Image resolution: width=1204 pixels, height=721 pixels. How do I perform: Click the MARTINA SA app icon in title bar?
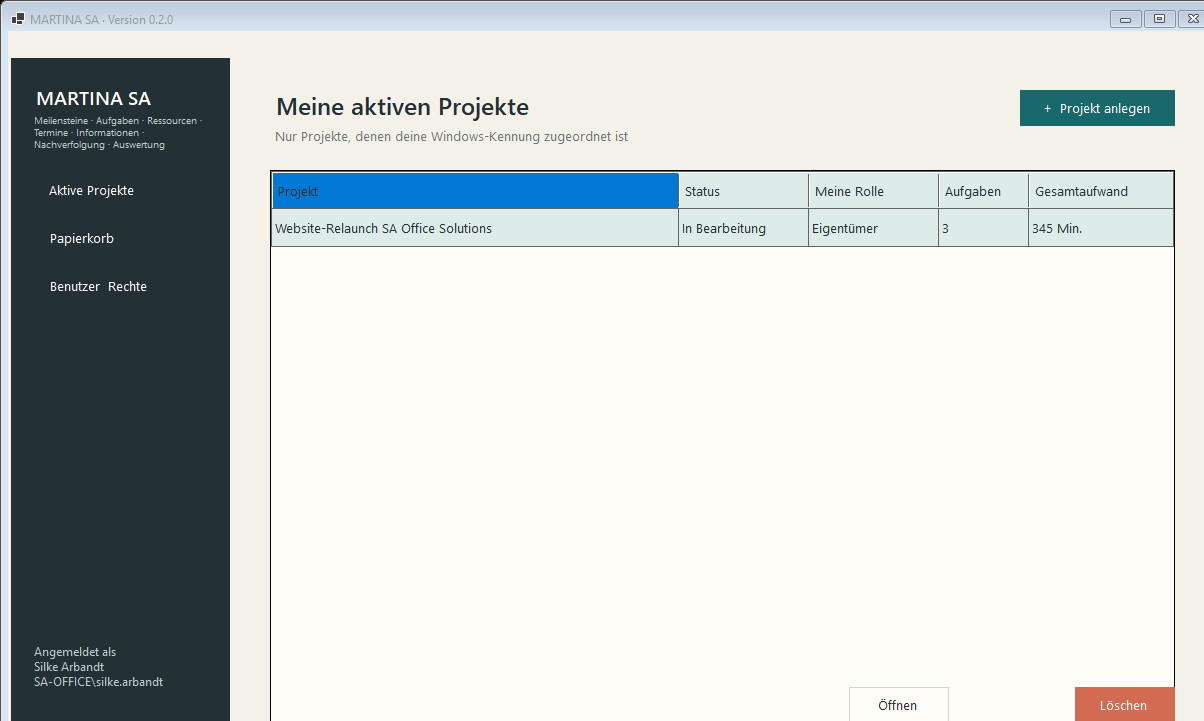(17, 19)
